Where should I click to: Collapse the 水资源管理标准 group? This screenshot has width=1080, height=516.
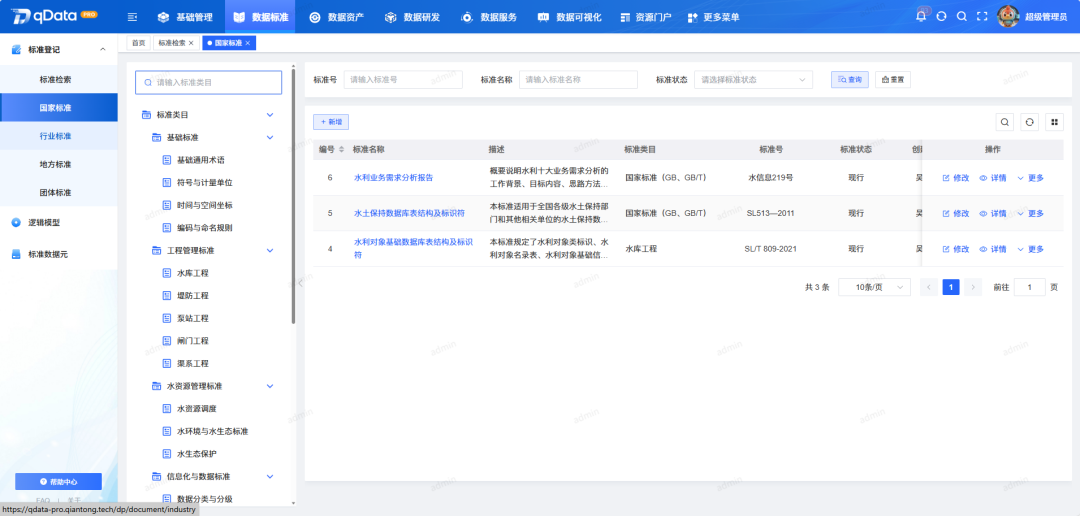270,386
